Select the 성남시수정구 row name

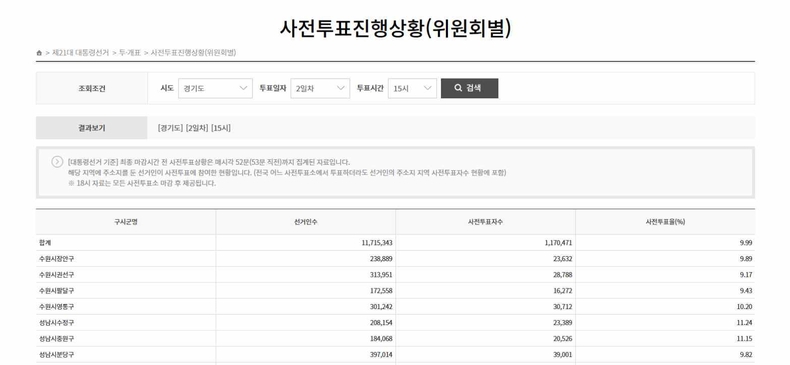tap(56, 323)
